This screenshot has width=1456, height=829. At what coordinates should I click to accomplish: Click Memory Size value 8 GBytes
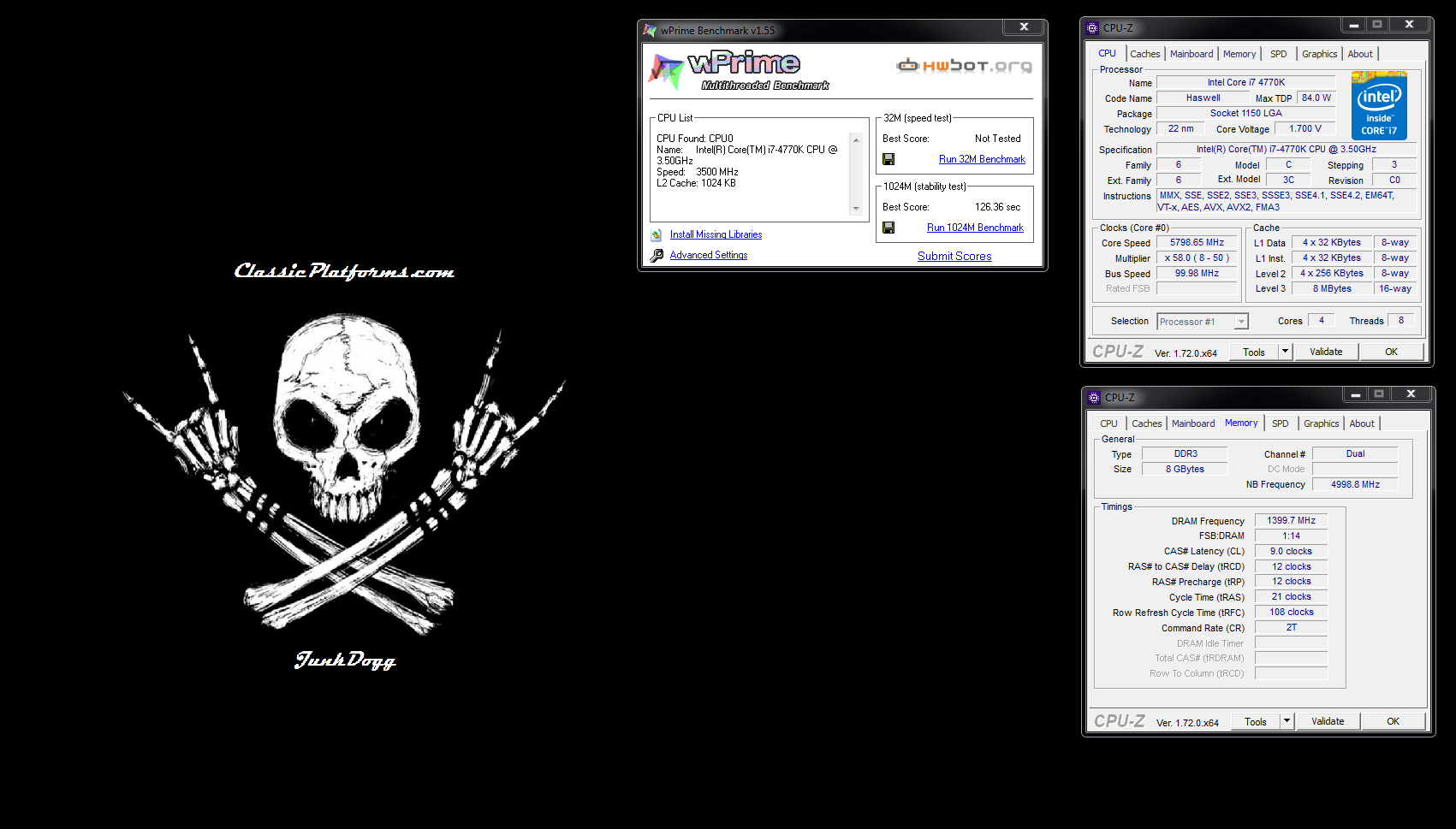pos(1186,469)
